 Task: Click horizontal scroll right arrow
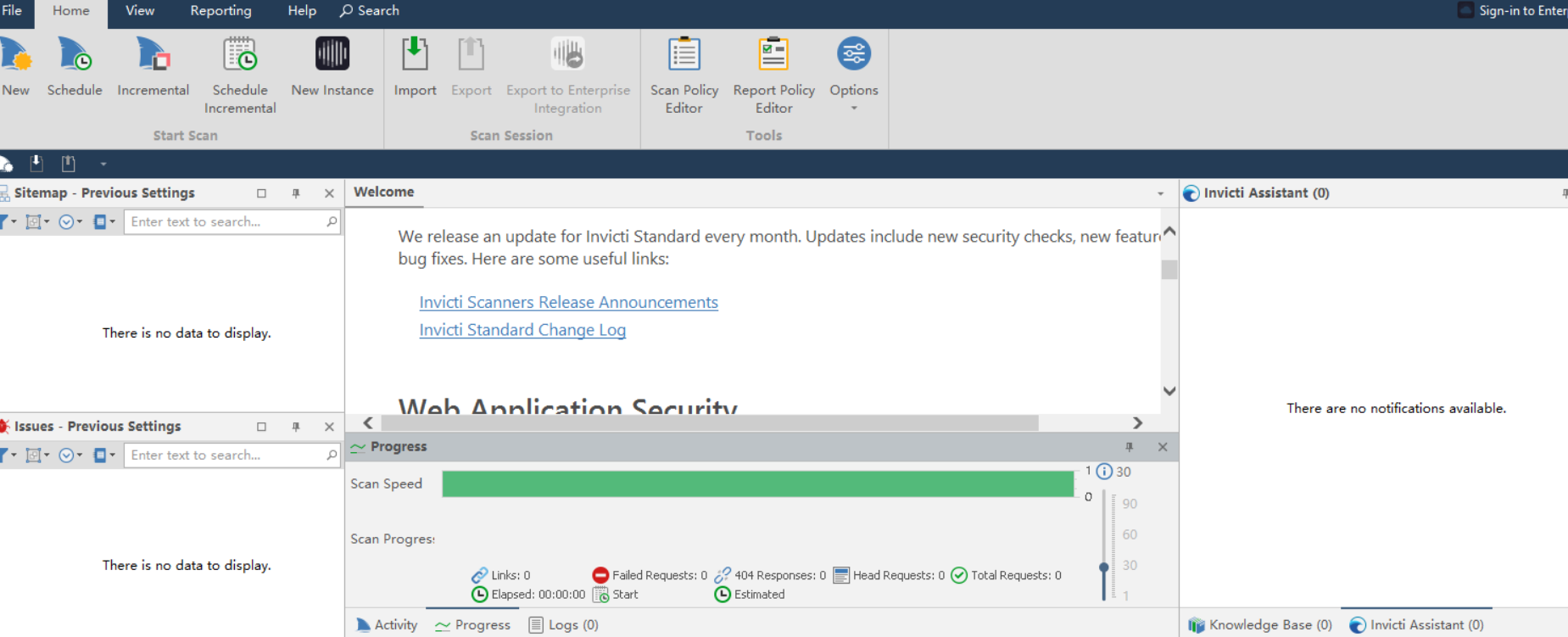pos(1137,422)
